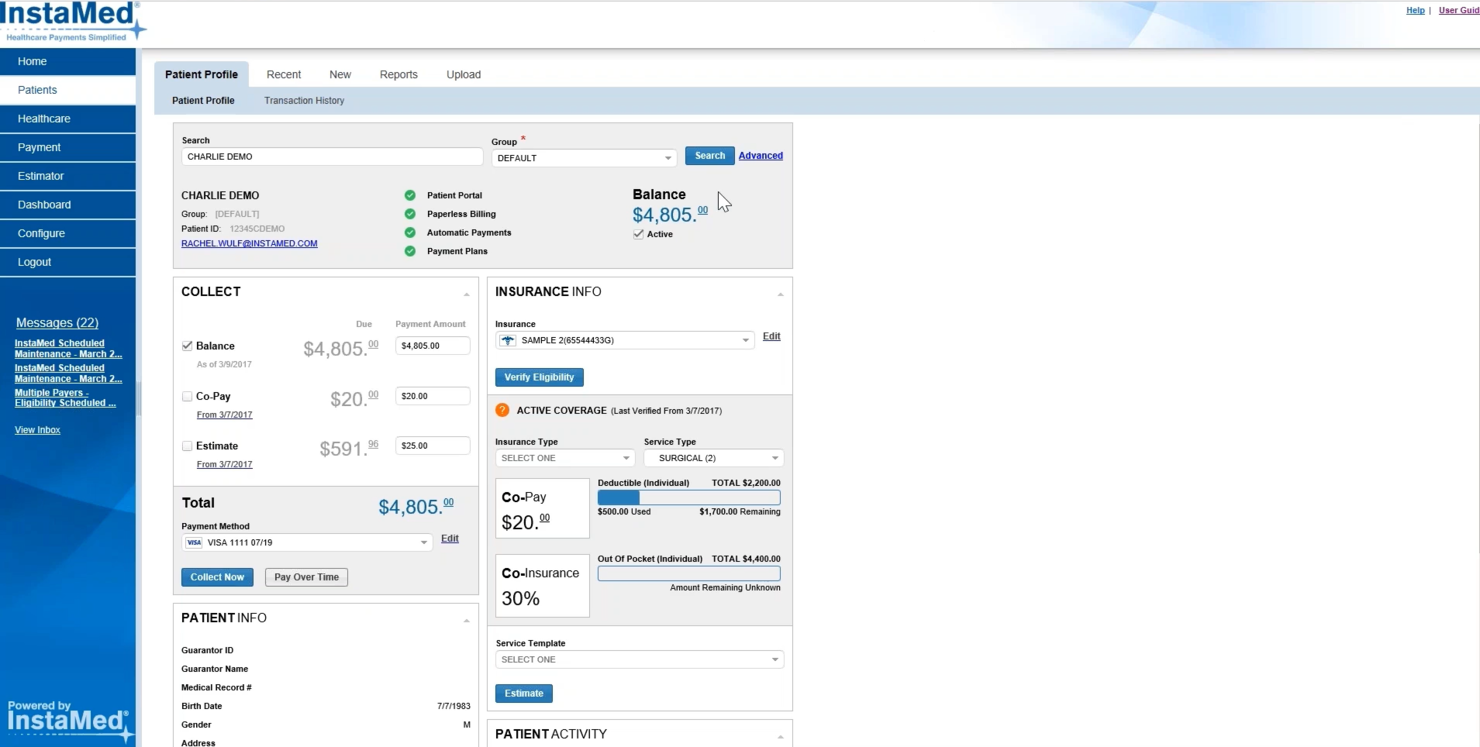Click the Verify Eligibility button
1480x747 pixels.
tap(539, 377)
